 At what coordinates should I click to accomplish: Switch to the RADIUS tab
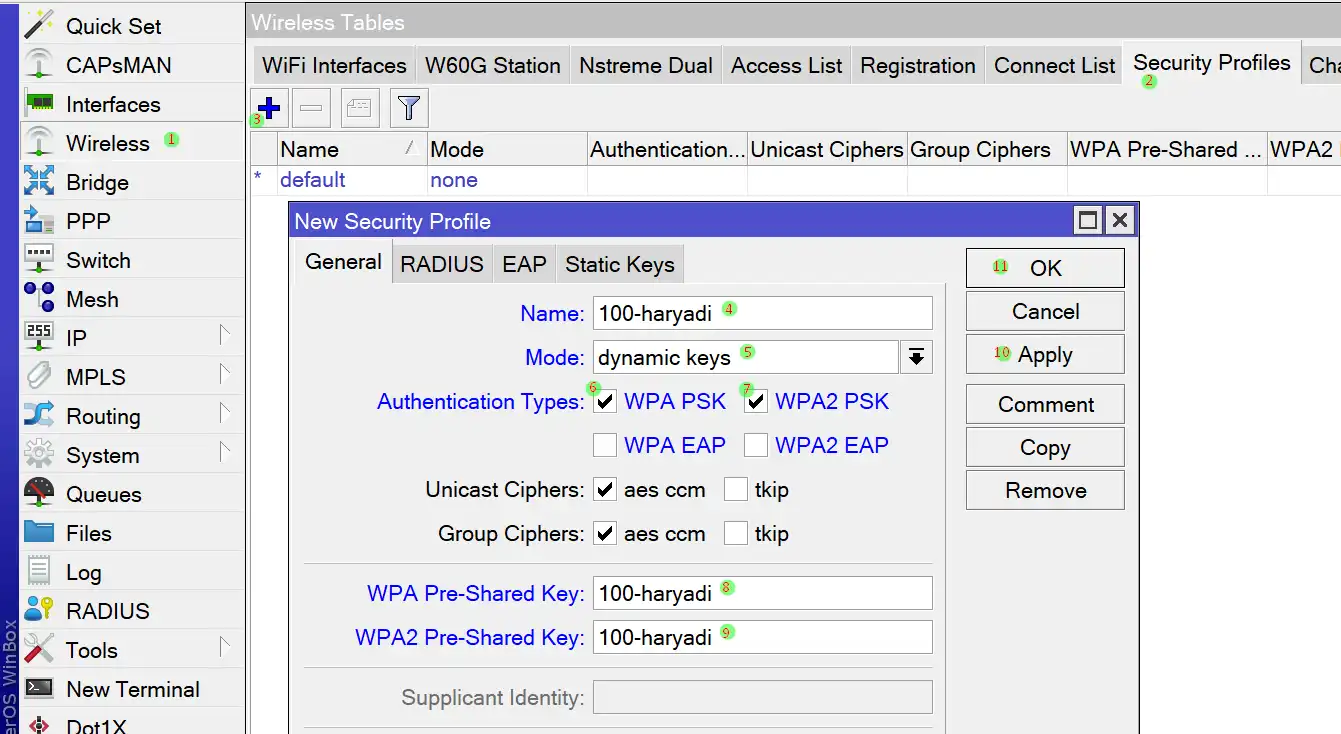coord(441,264)
